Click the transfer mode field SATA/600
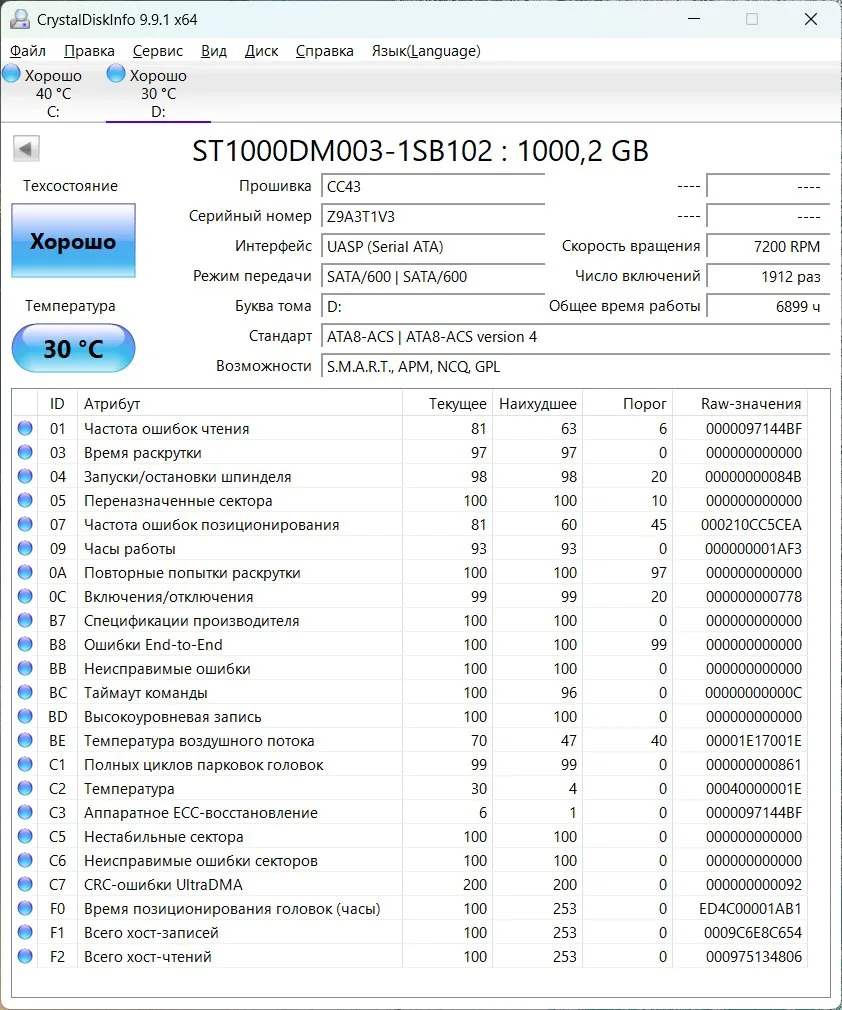The width and height of the screenshot is (842, 1010). point(433,277)
